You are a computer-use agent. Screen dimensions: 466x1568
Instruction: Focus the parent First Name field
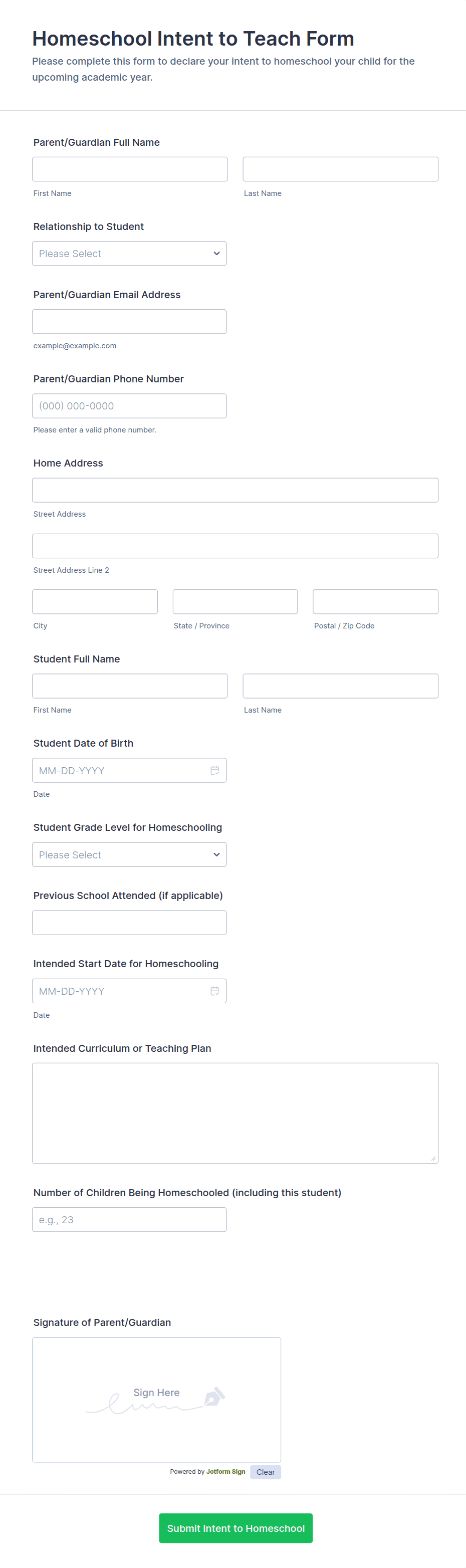click(130, 169)
